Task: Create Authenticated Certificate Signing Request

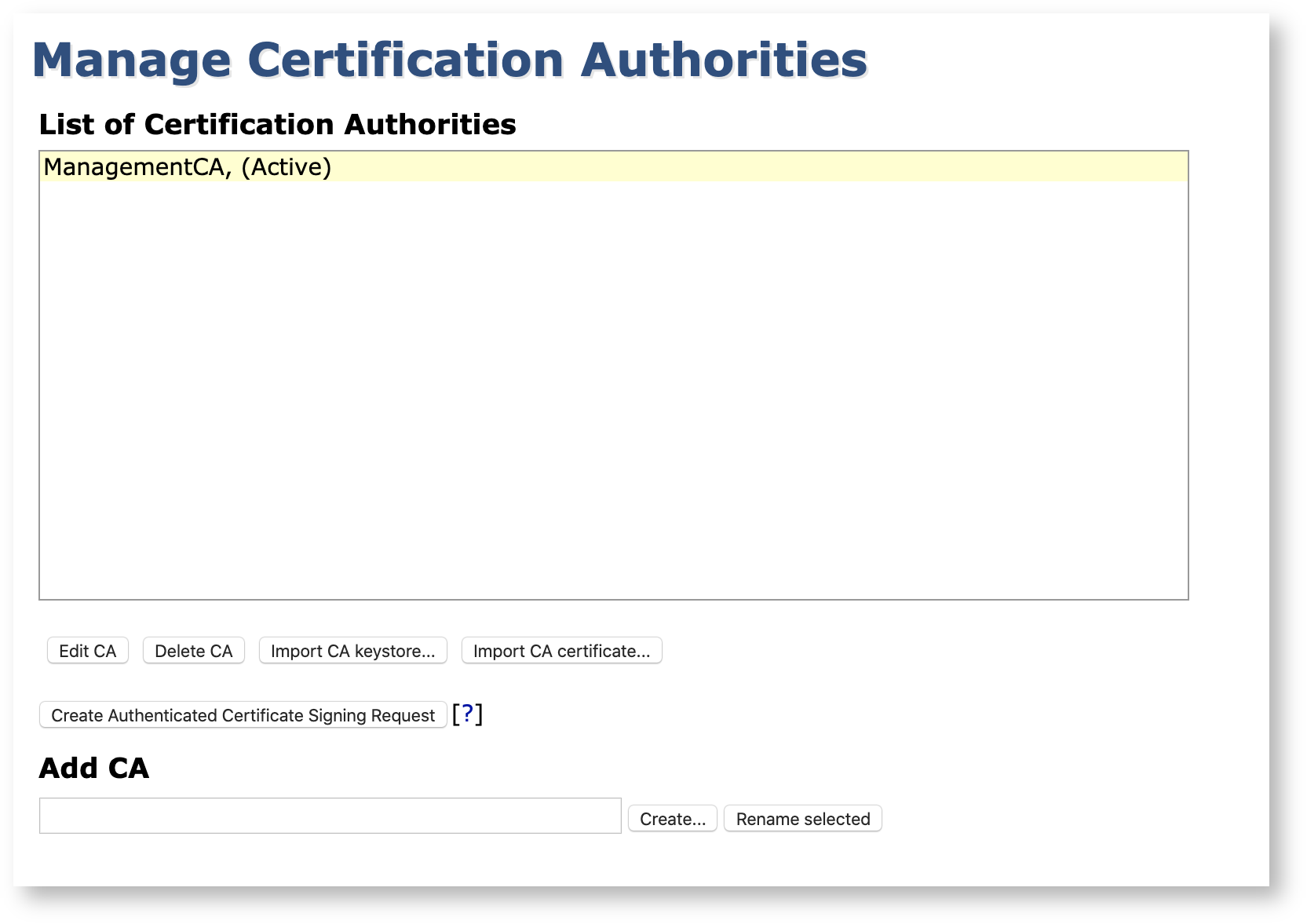Action: [243, 715]
